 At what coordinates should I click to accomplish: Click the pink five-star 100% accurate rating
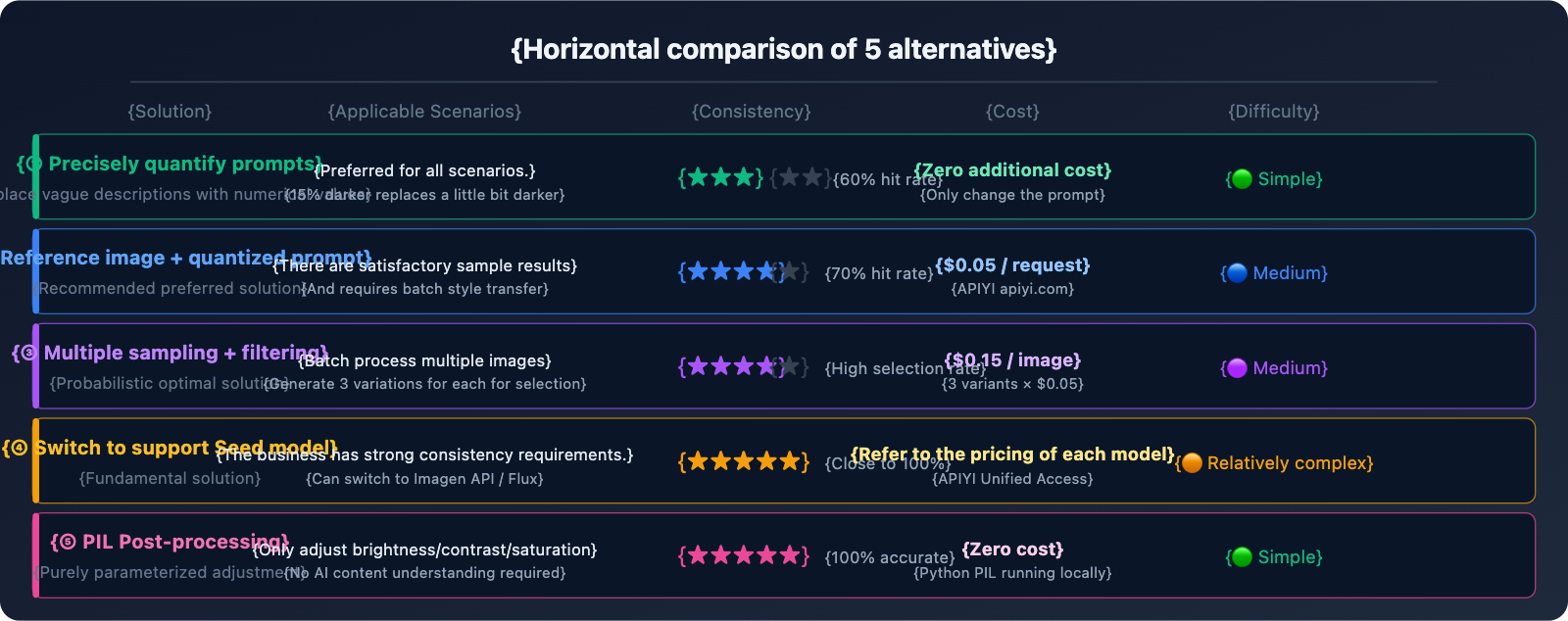[x=744, y=556]
